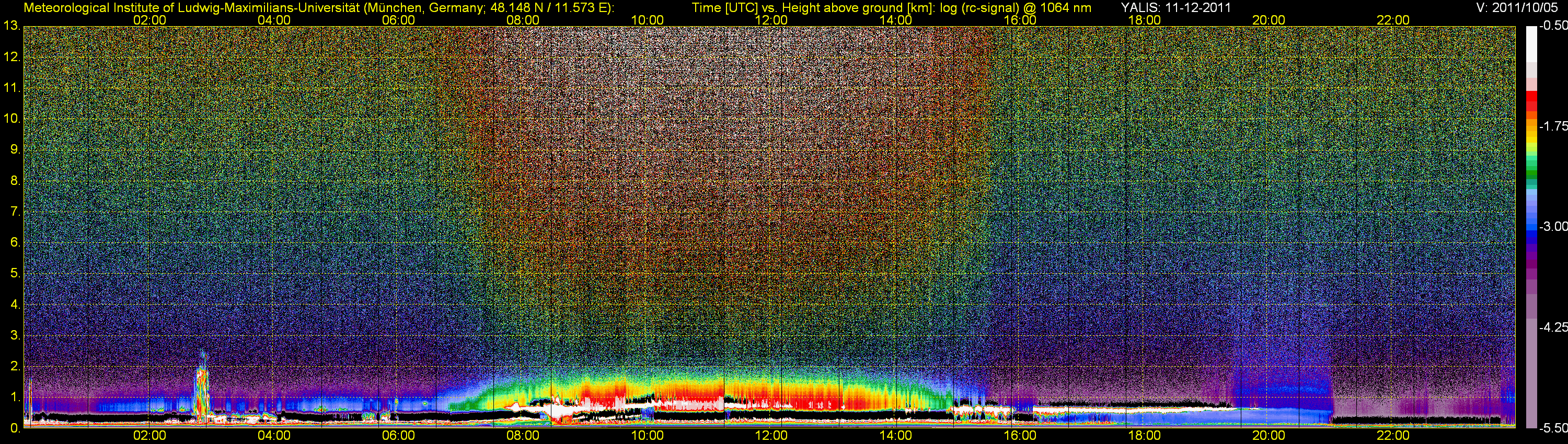The width and height of the screenshot is (1568, 444).
Task: Click the 'Time [UTC] vs. Height above ground' caption
Action: (x=891, y=7)
